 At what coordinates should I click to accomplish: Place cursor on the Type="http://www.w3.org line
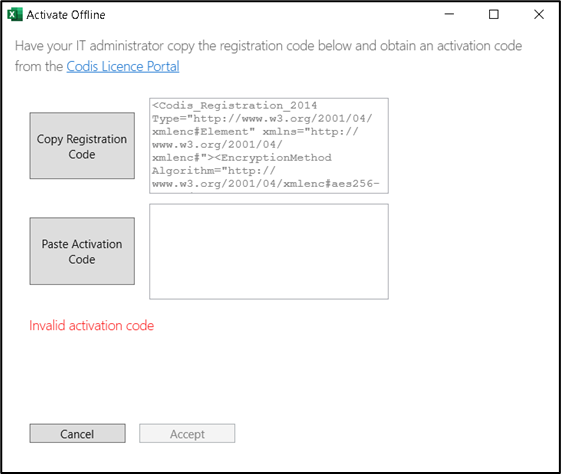click(x=262, y=118)
